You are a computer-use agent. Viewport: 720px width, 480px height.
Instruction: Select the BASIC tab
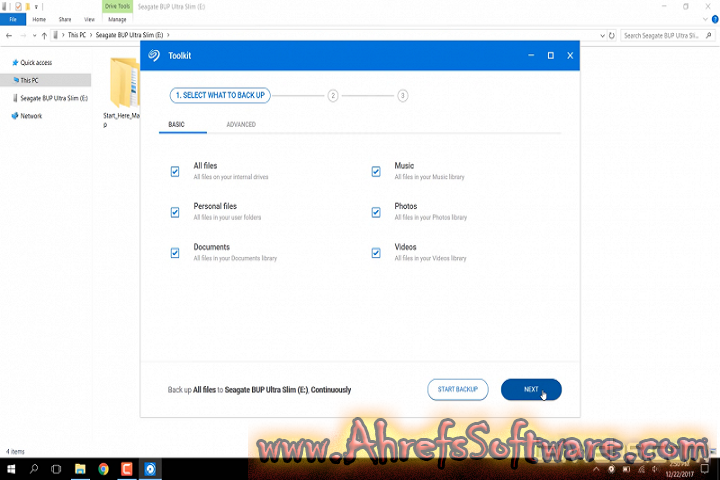[x=177, y=124]
